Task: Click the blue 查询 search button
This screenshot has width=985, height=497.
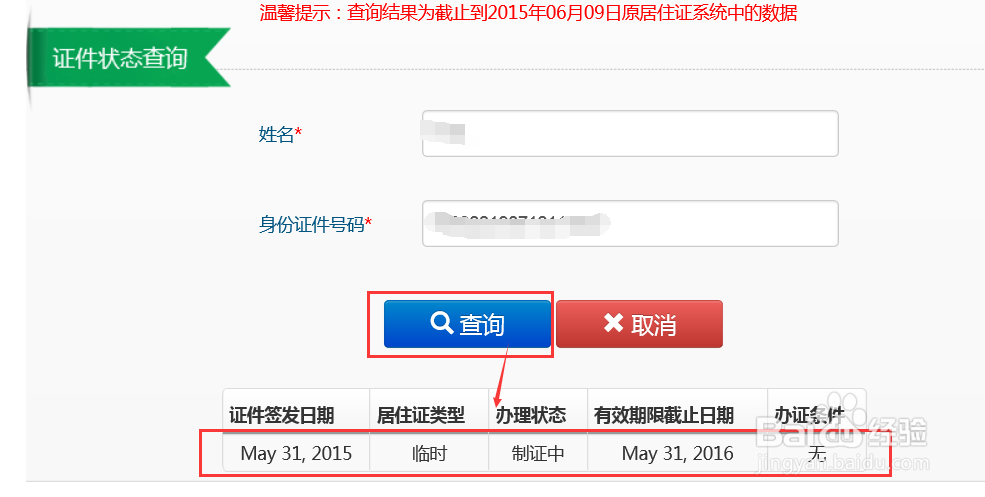Action: [467, 324]
